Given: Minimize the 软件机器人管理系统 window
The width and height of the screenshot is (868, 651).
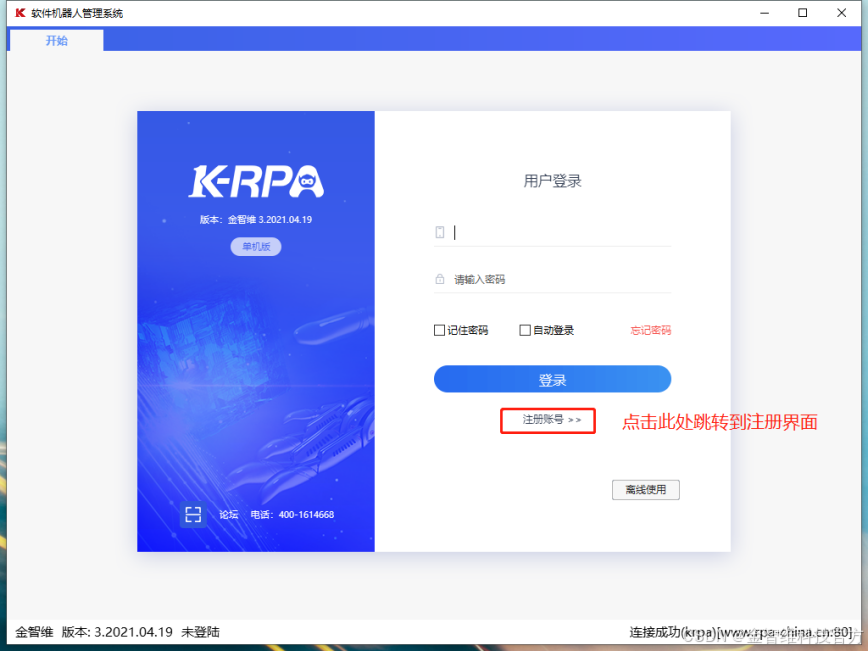Looking at the screenshot, I should click(x=764, y=13).
